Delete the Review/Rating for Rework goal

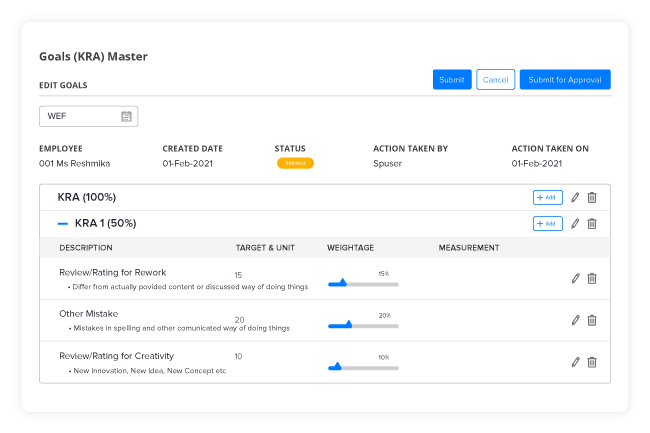tap(592, 279)
